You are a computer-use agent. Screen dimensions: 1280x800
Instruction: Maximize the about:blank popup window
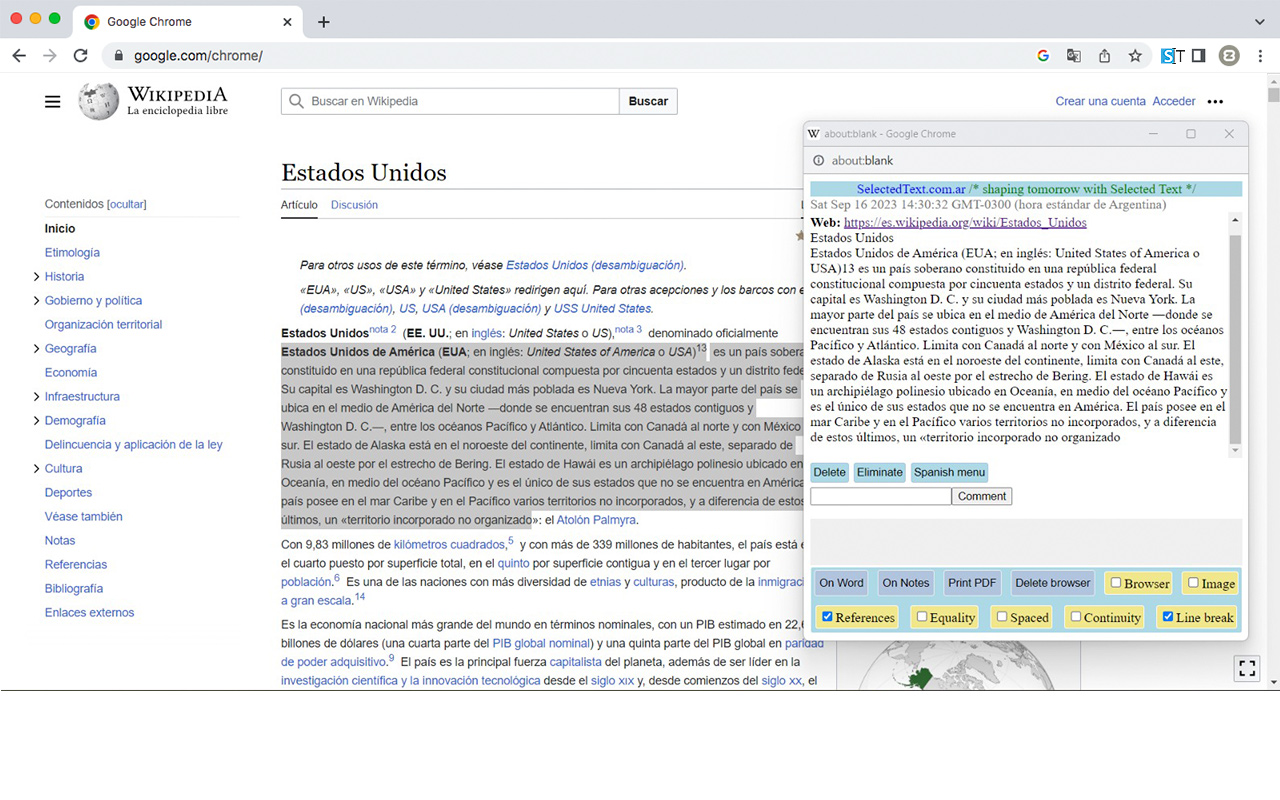tap(1191, 134)
